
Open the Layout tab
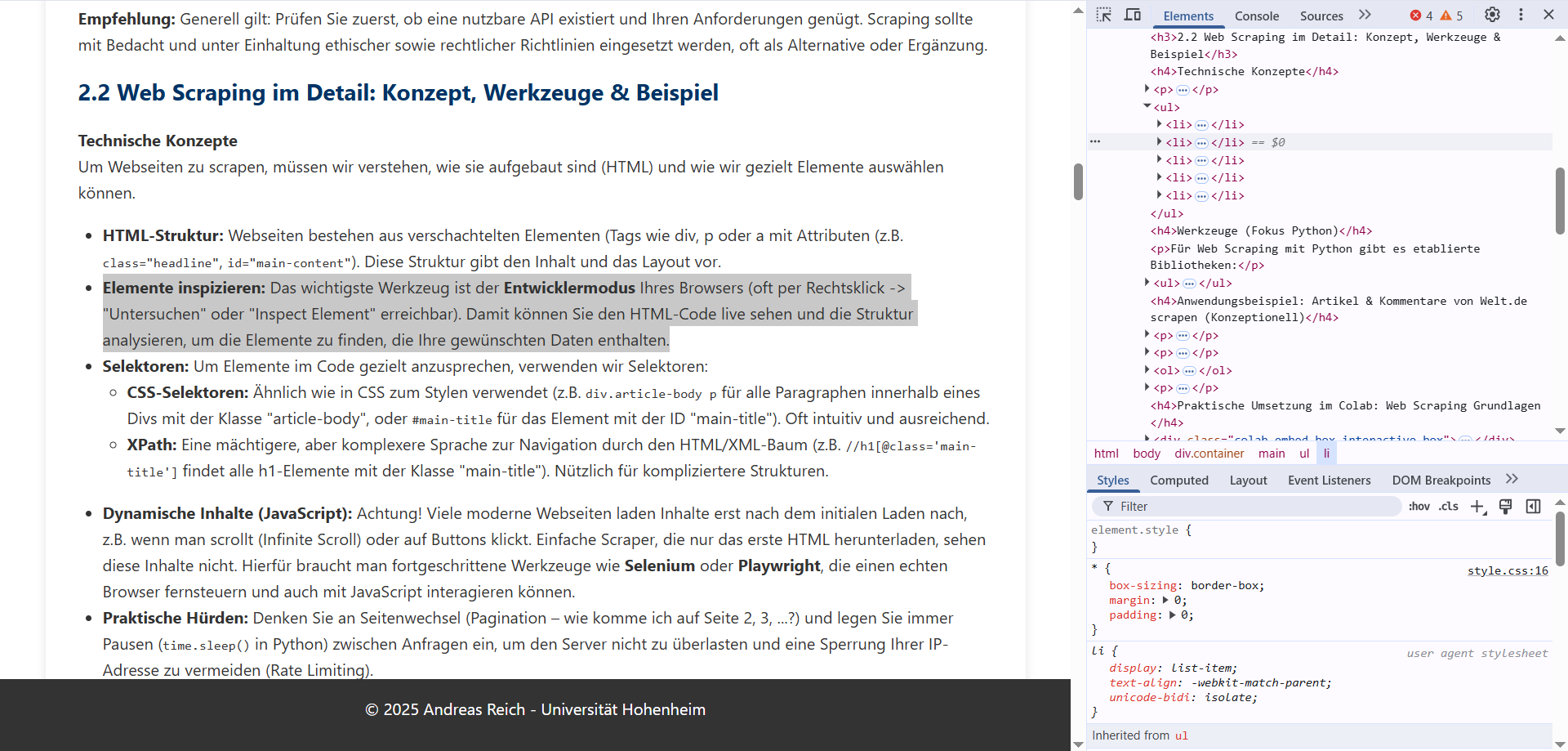coord(1248,481)
